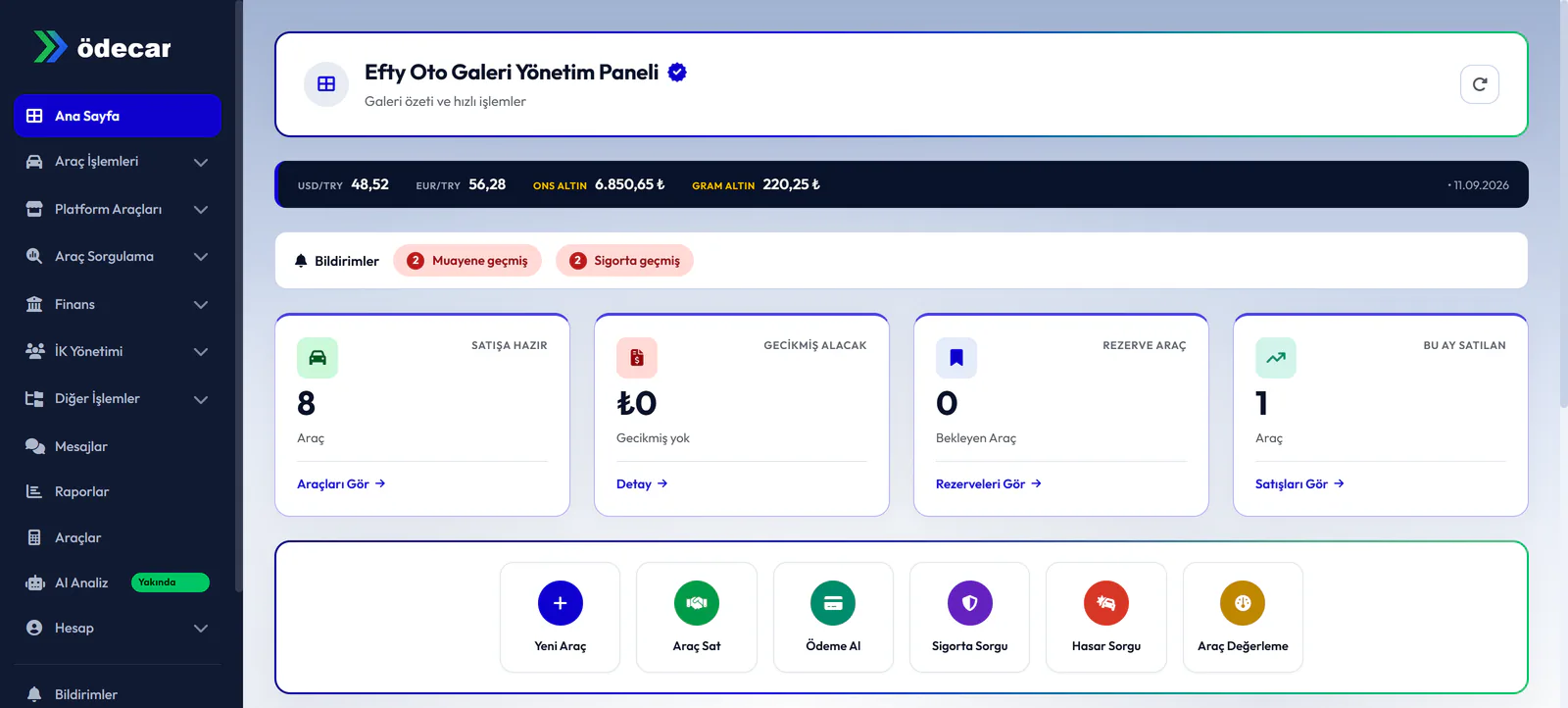Expand the Platform Araçları chevron
The height and width of the screenshot is (708, 1568).
point(201,209)
